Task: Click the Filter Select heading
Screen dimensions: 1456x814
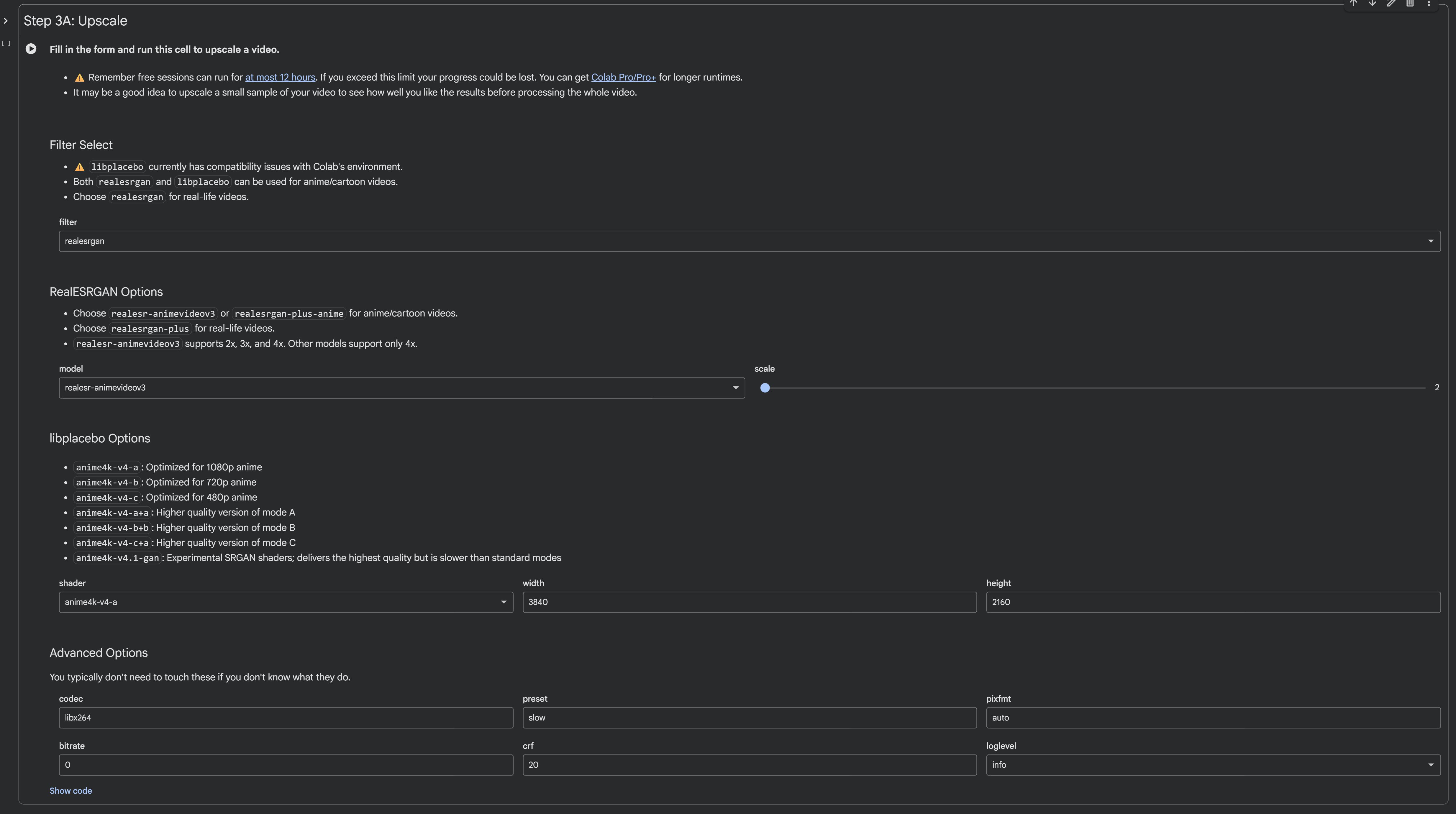Action: pos(81,145)
